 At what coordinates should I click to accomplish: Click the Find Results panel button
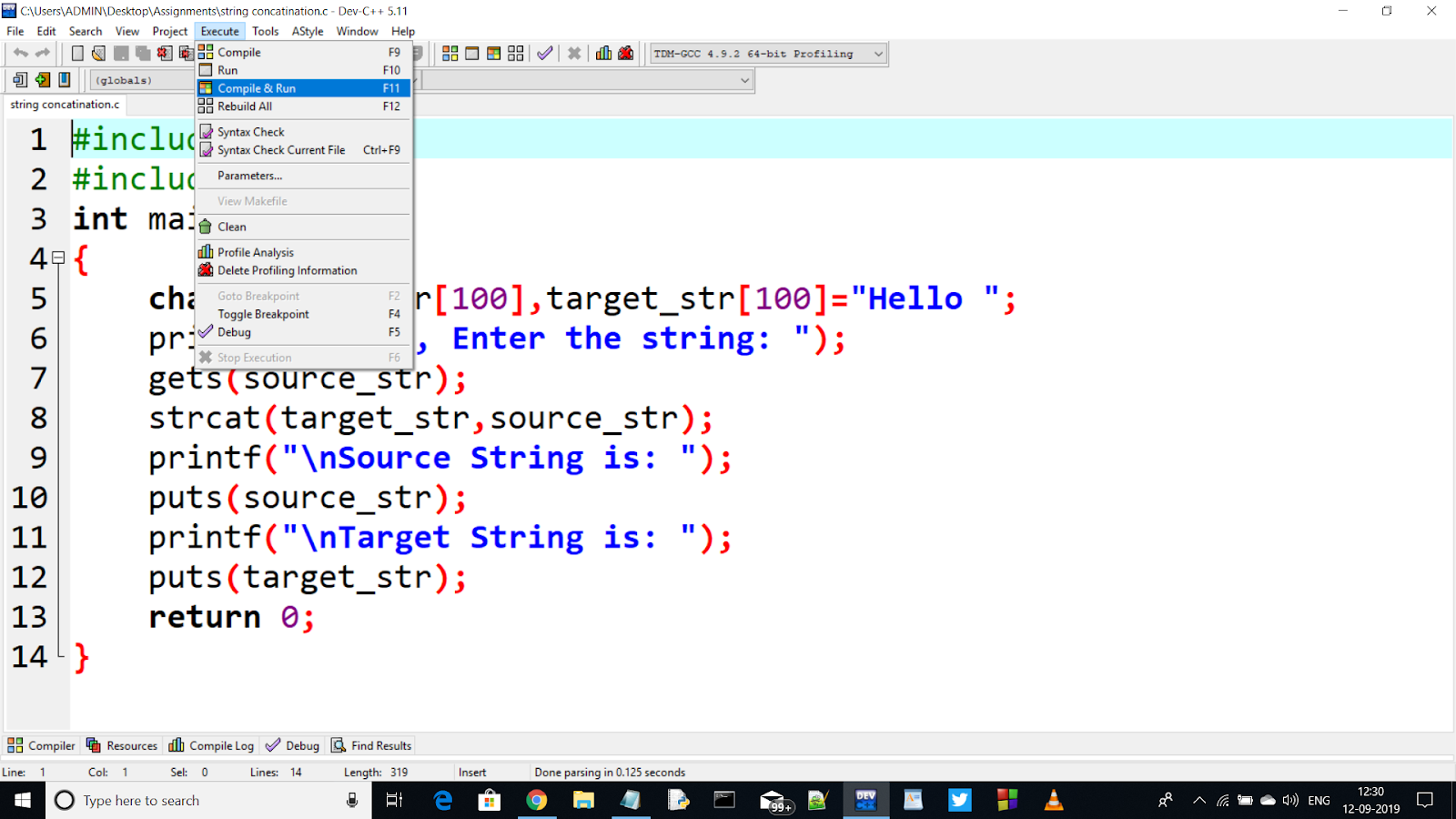pyautogui.click(x=370, y=744)
